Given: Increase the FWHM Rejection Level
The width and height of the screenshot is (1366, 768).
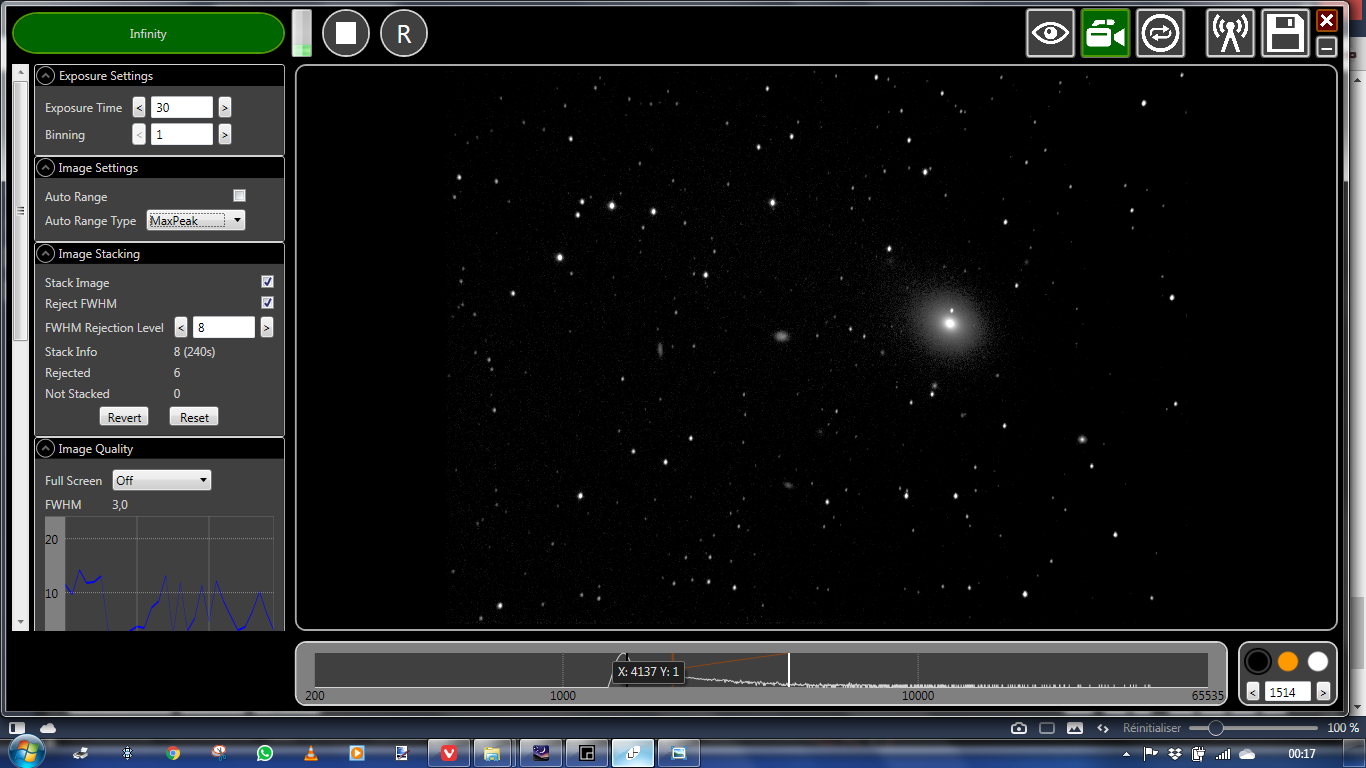Looking at the screenshot, I should pos(267,327).
